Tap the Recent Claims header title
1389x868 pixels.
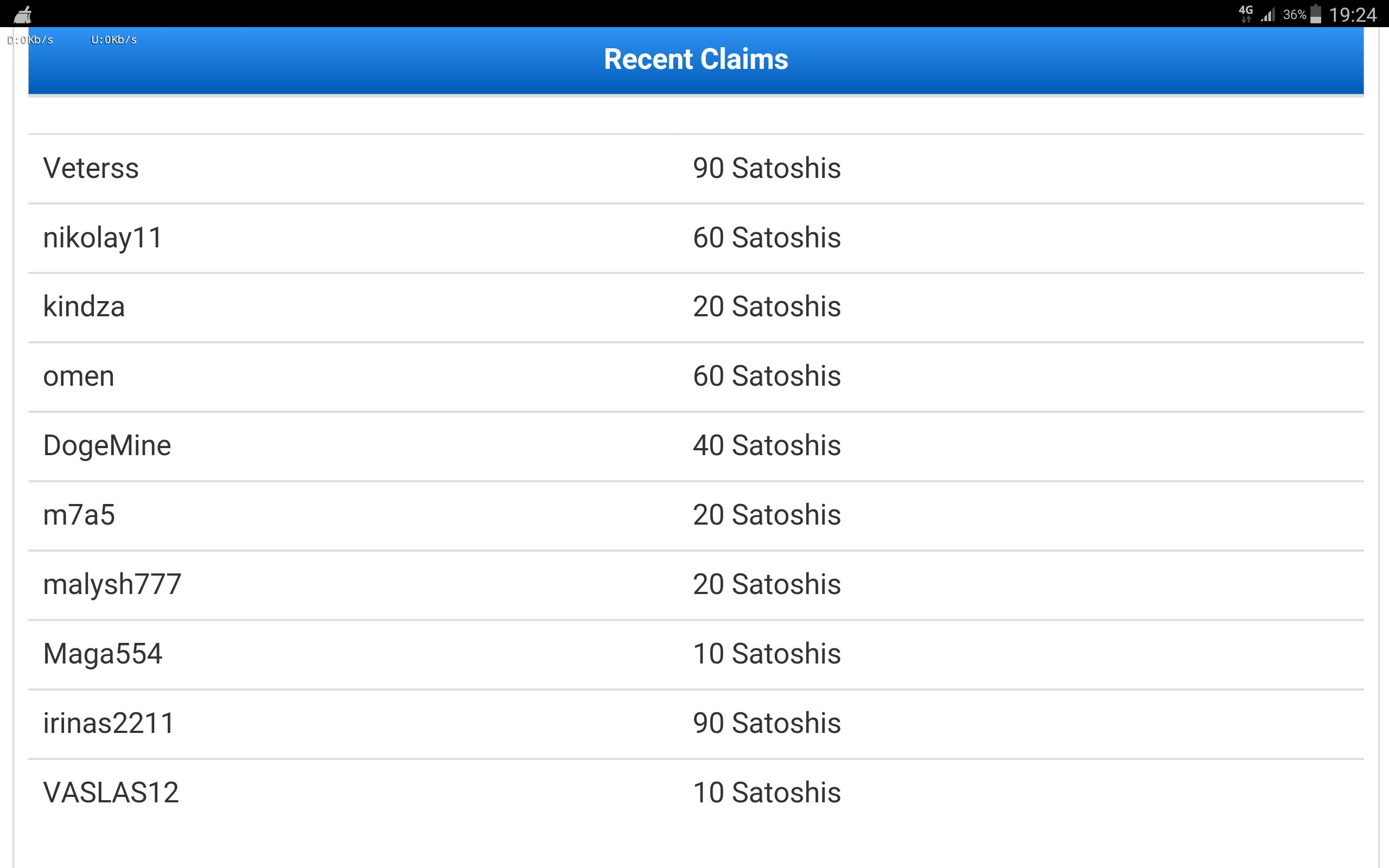point(696,60)
